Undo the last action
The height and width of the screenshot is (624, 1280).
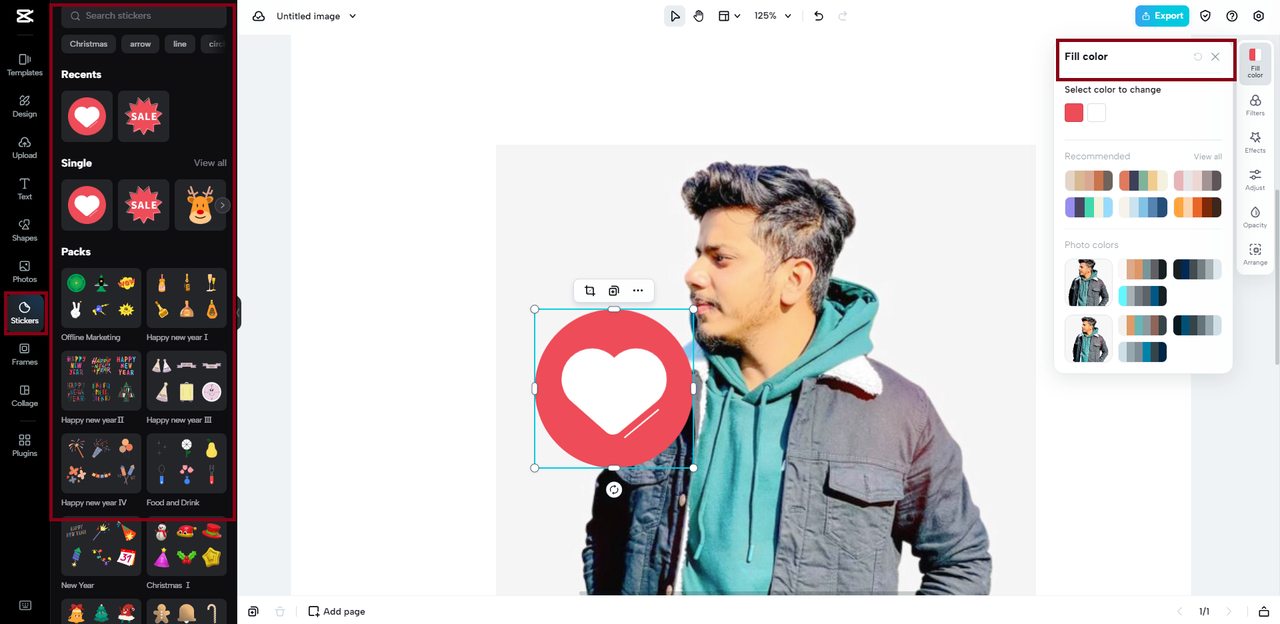[x=819, y=16]
